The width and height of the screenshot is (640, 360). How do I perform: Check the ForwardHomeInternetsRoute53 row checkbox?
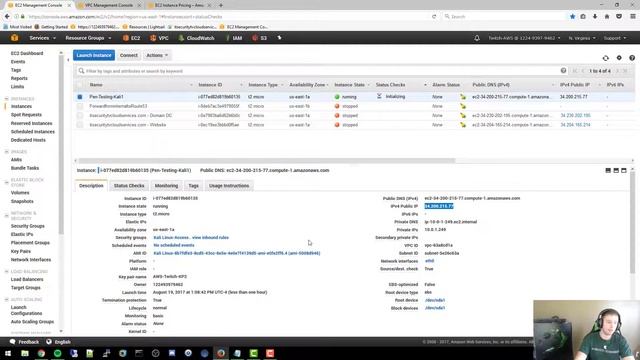(x=80, y=106)
